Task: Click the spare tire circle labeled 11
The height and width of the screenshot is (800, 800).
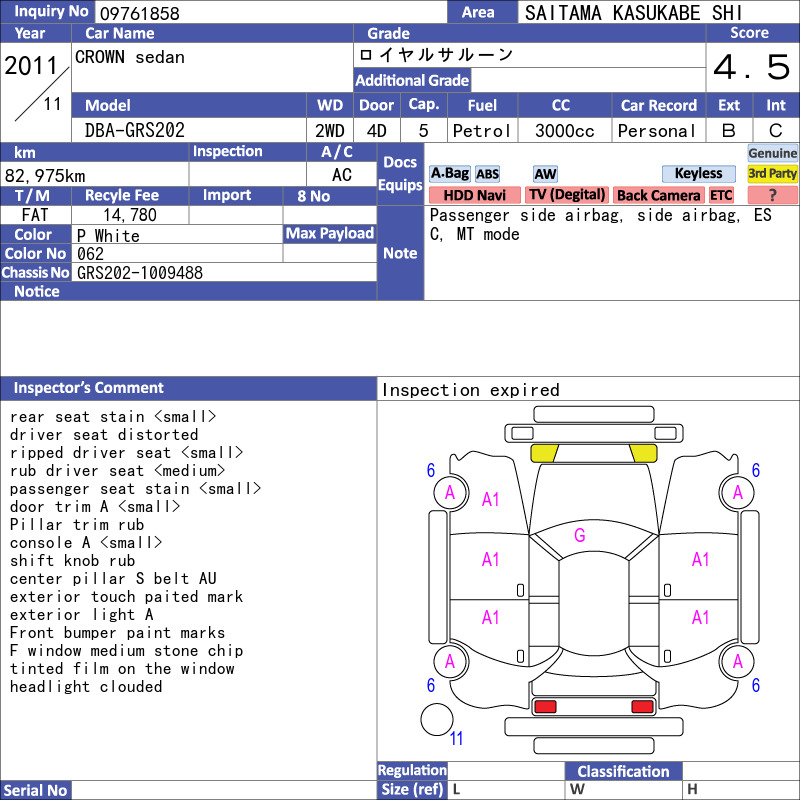Action: tap(437, 719)
